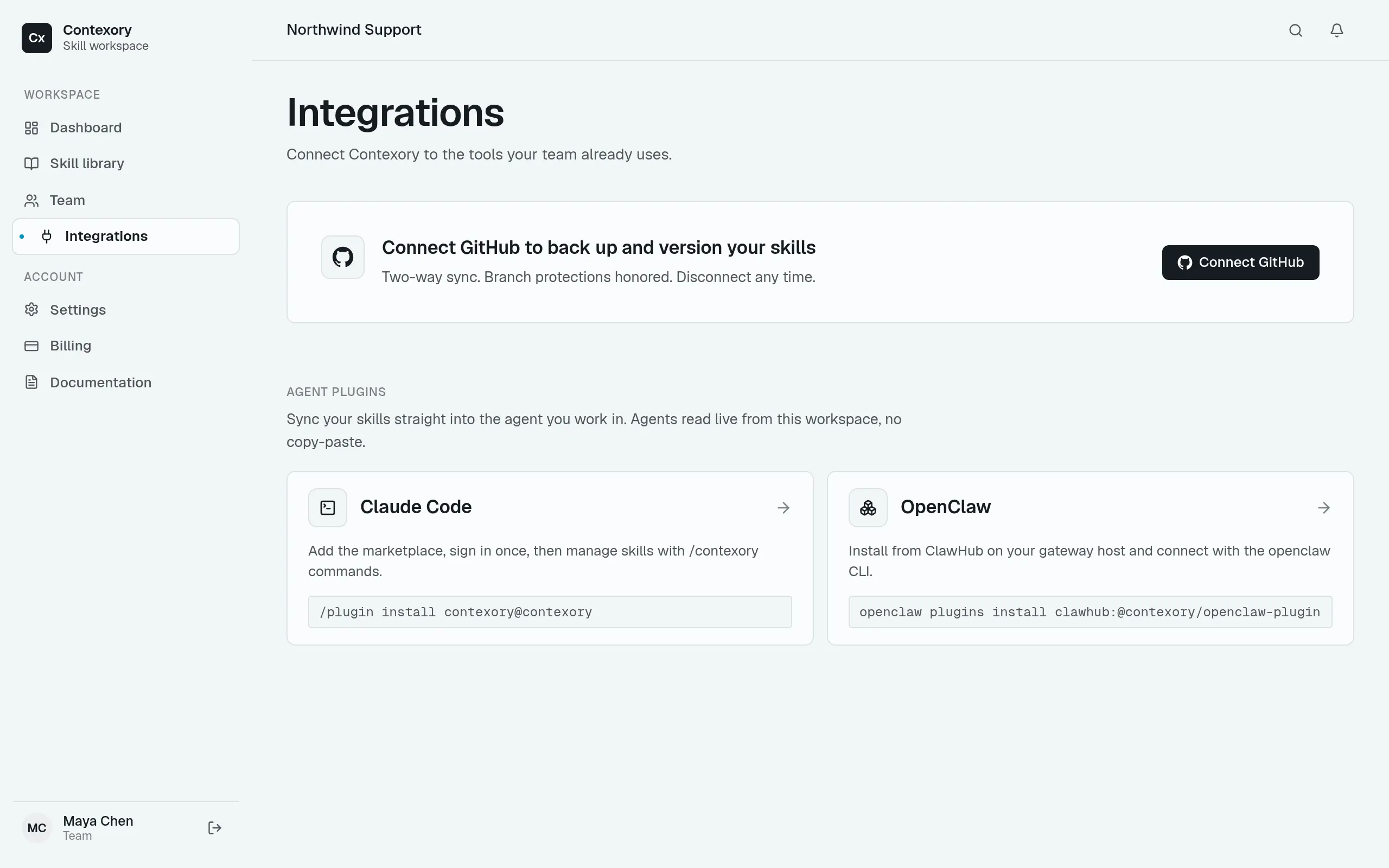Select Integrations nav item

point(126,237)
